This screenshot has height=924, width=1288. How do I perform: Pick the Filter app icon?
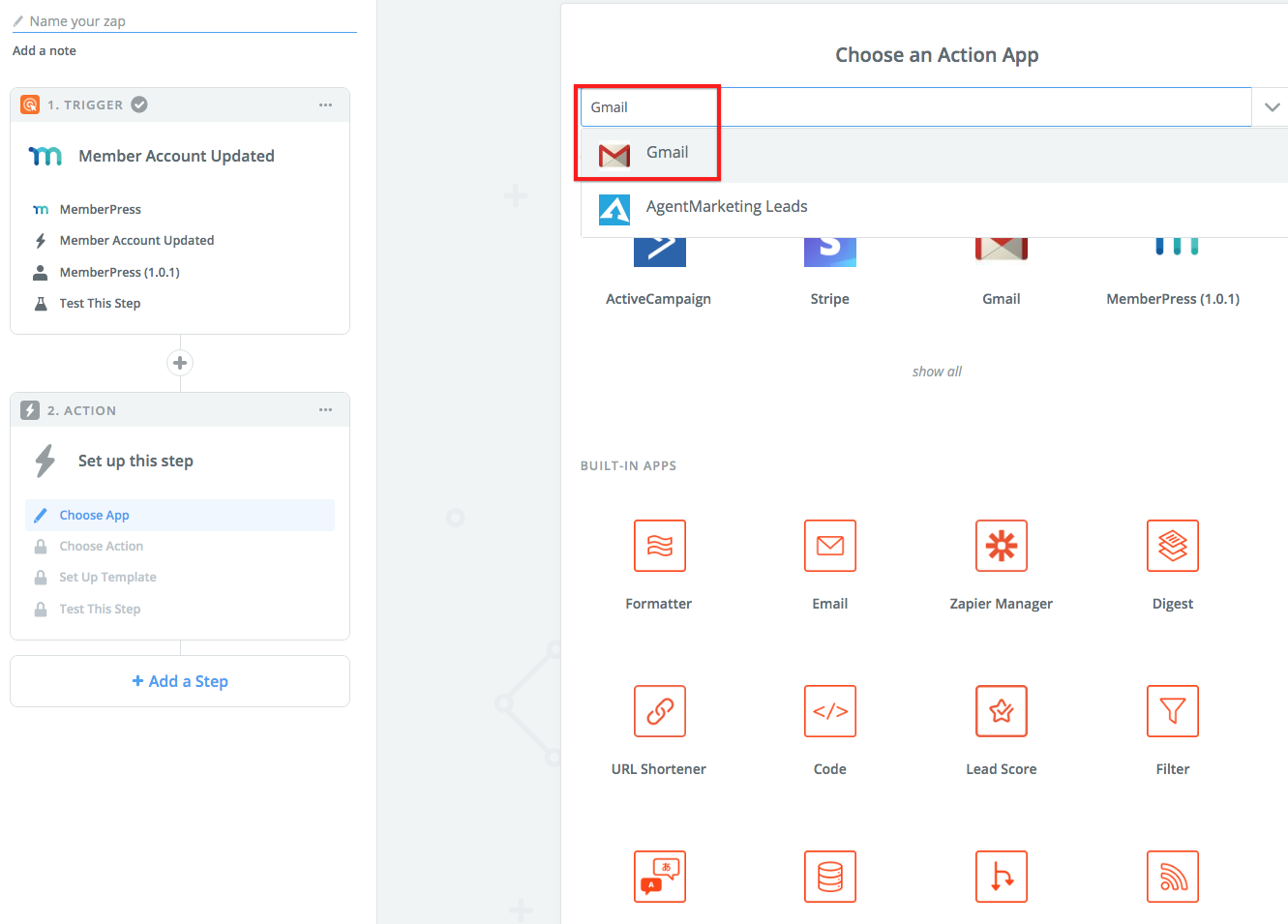tap(1172, 711)
